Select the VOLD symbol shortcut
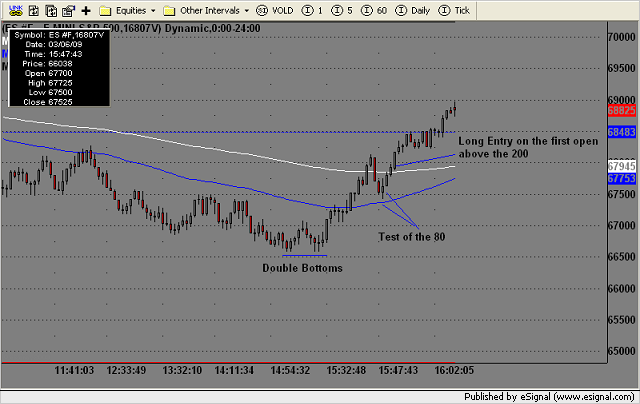 [282, 11]
